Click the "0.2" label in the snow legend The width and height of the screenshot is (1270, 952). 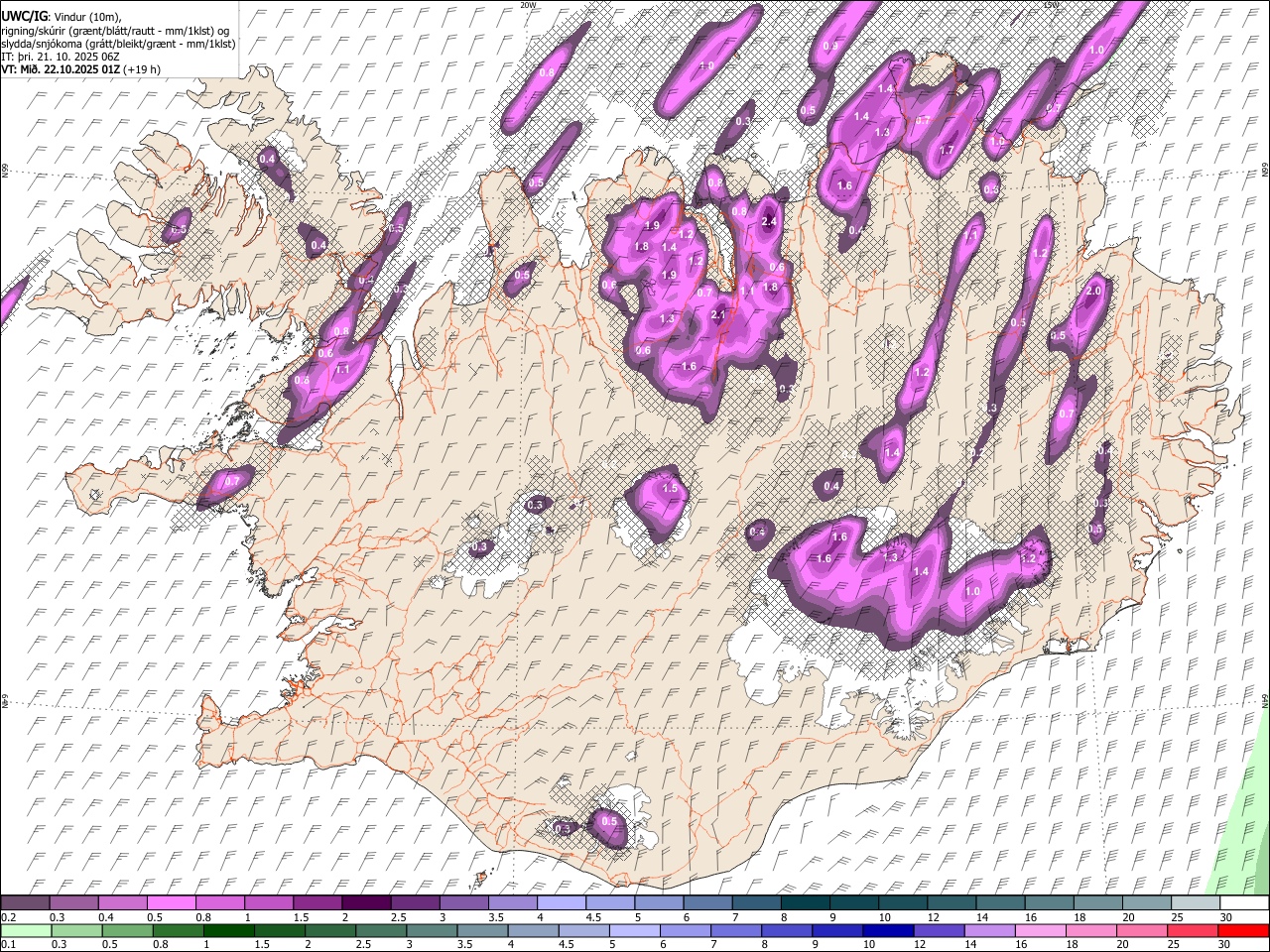point(9,917)
